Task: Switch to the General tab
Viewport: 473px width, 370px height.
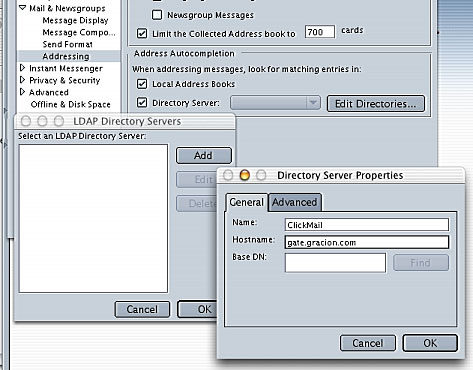Action: [x=246, y=202]
